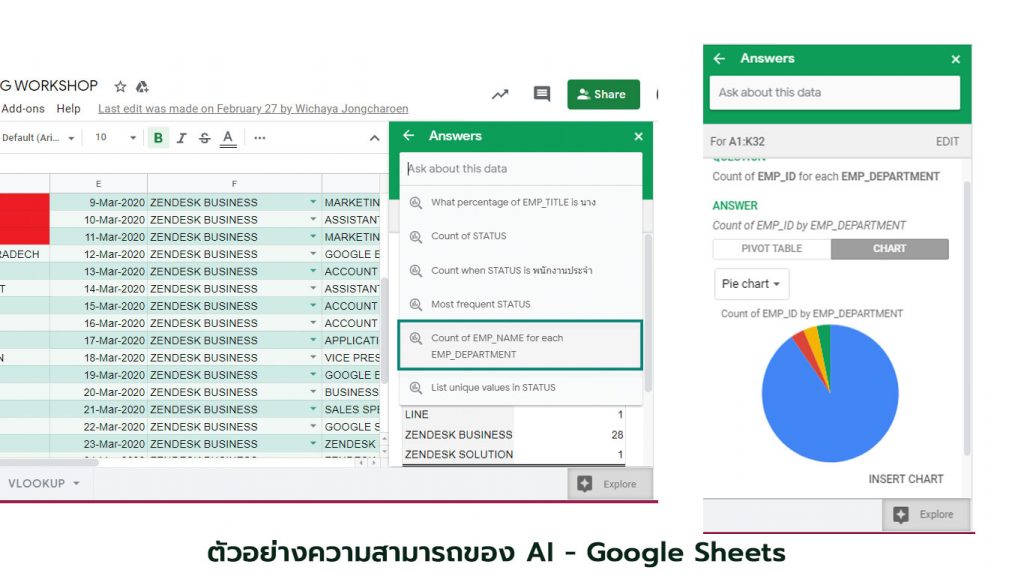Go back in the left Answers panel

pos(409,135)
